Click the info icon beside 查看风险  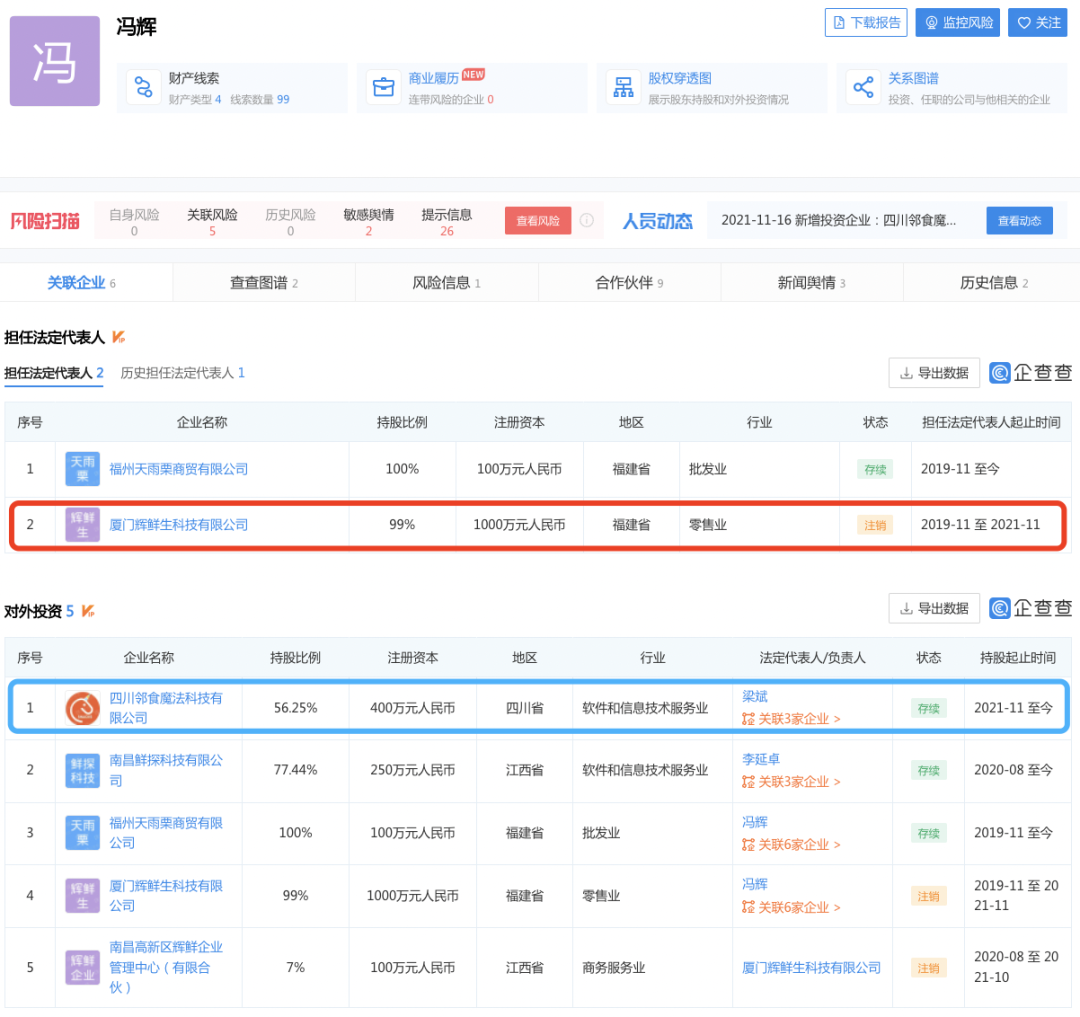pyautogui.click(x=587, y=220)
